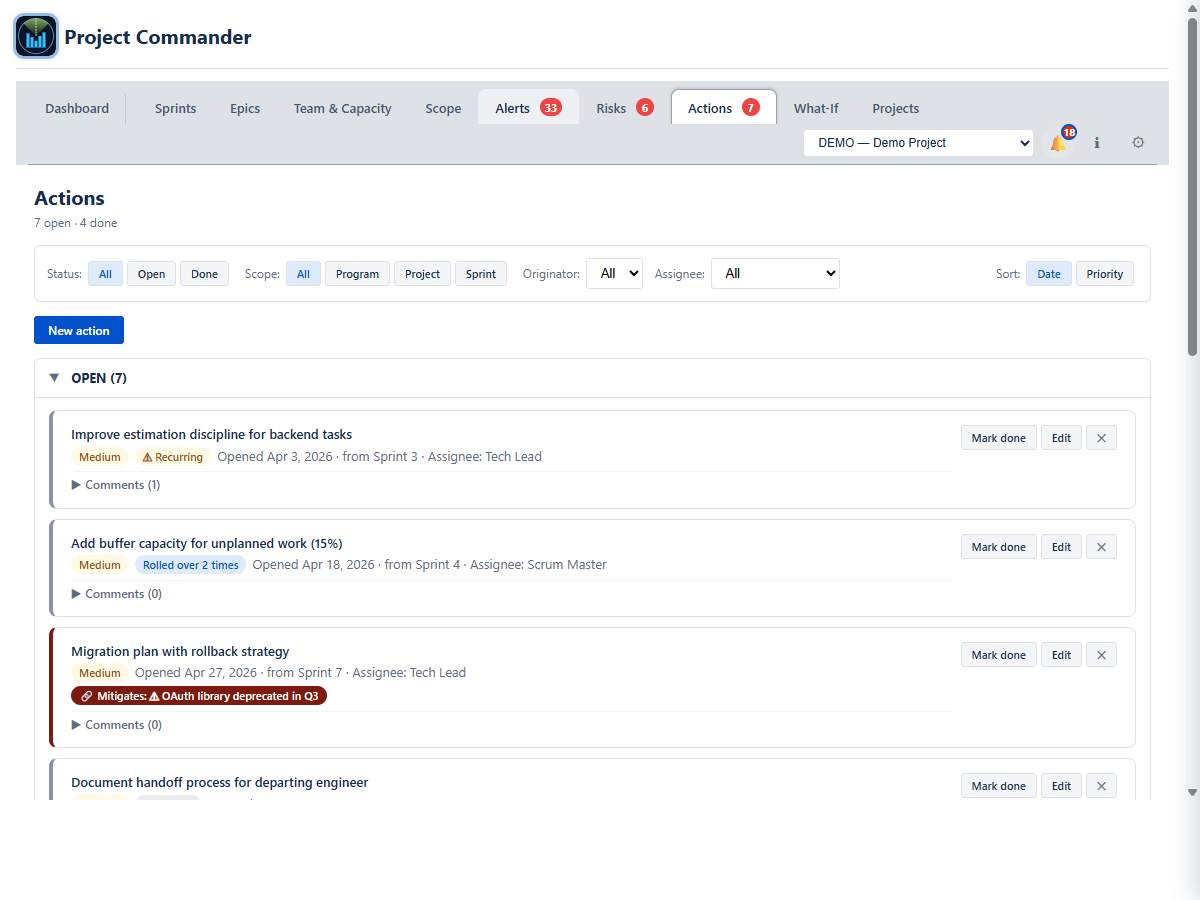Open the Team & Capacity tab

pos(343,108)
